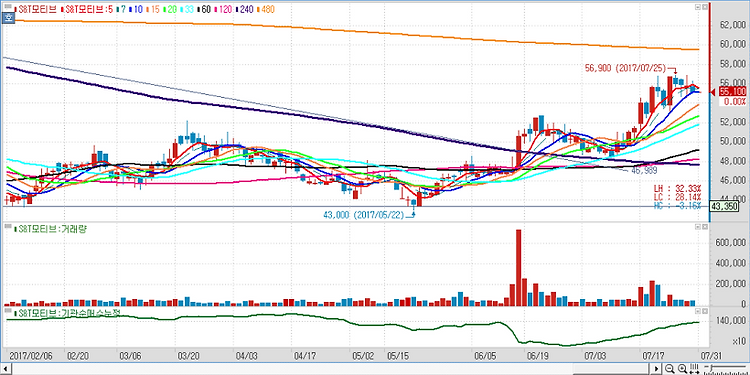Click the '52,000' price axis label
Screen dimensions: 750x375
733,122
